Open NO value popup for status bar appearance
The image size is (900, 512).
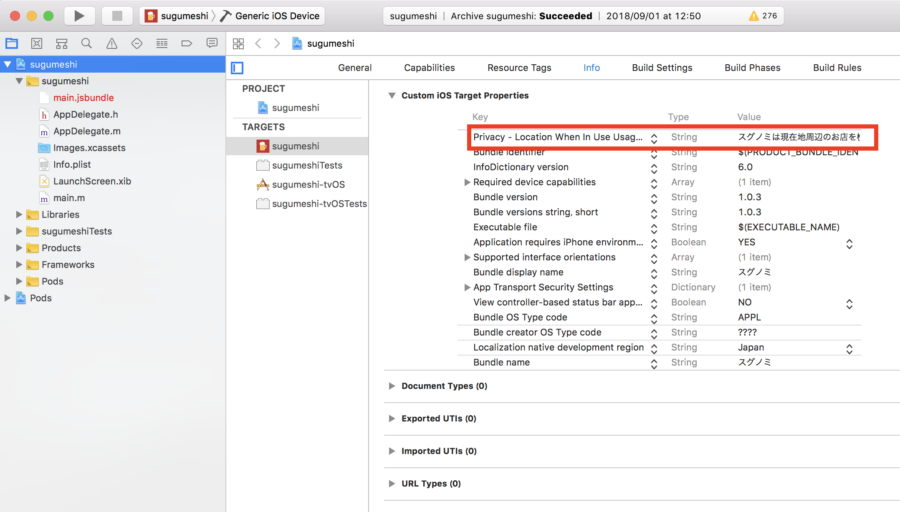[849, 304]
